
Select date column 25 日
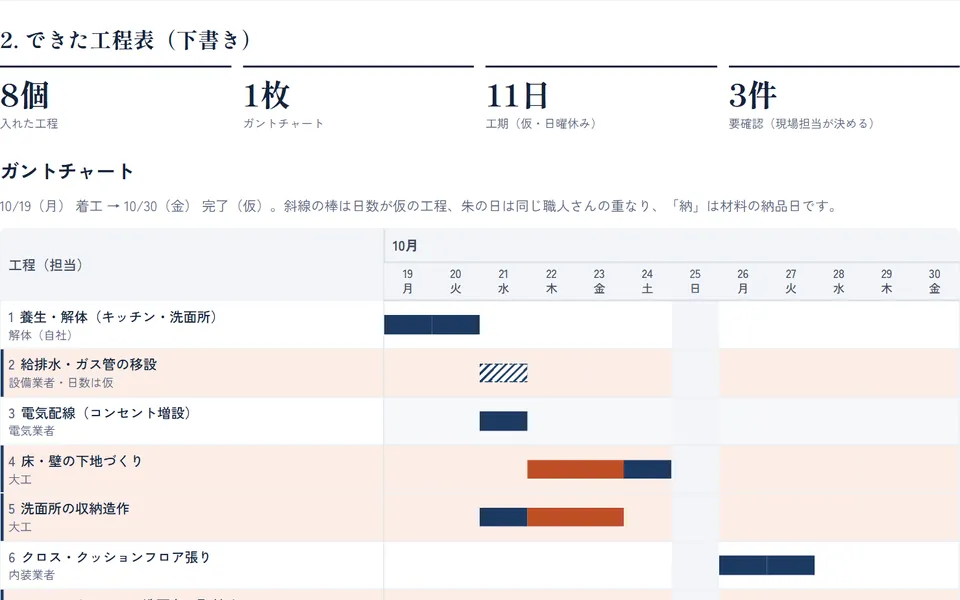pyautogui.click(x=695, y=282)
